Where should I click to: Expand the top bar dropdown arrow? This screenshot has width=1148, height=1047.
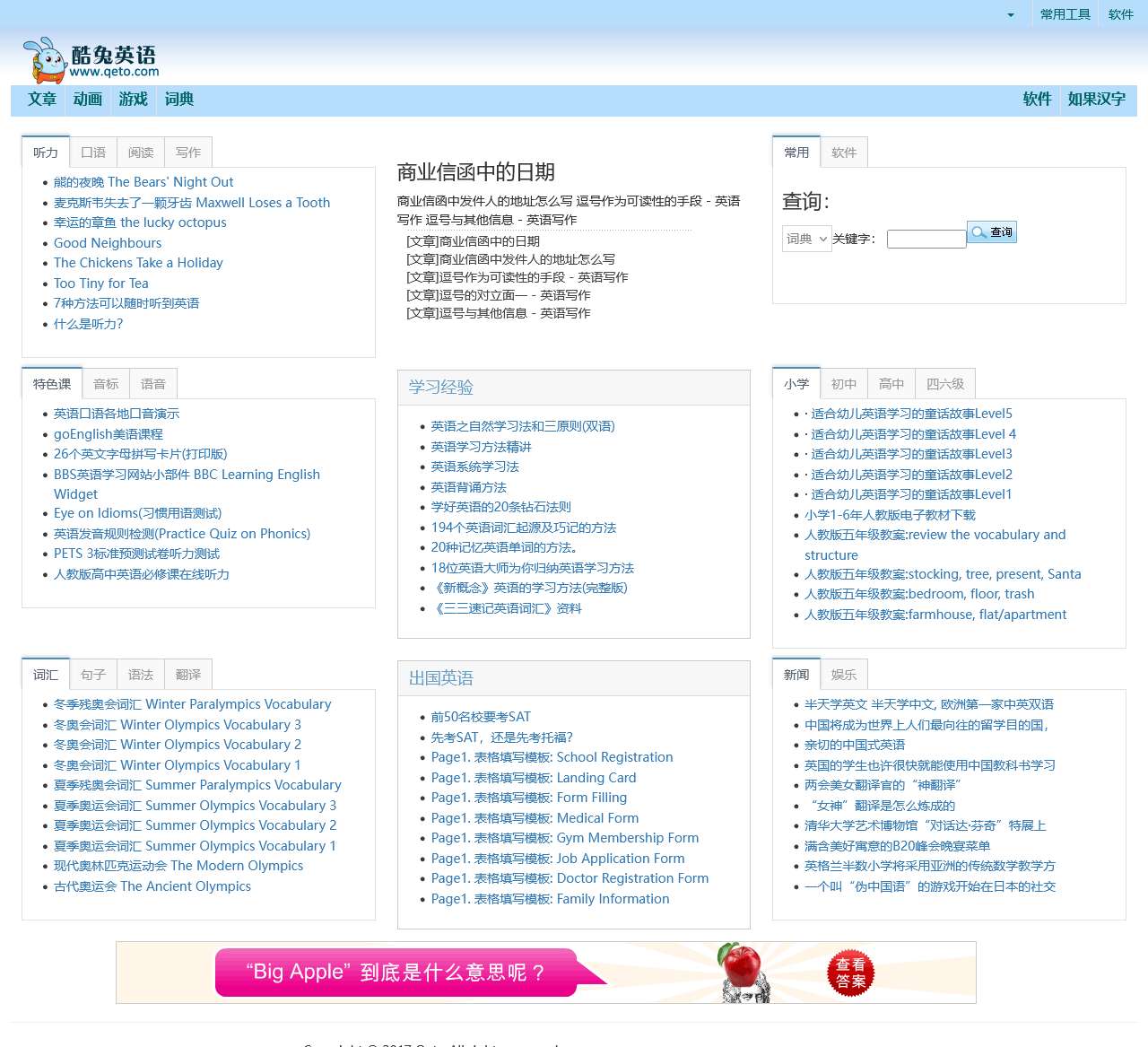click(1011, 15)
